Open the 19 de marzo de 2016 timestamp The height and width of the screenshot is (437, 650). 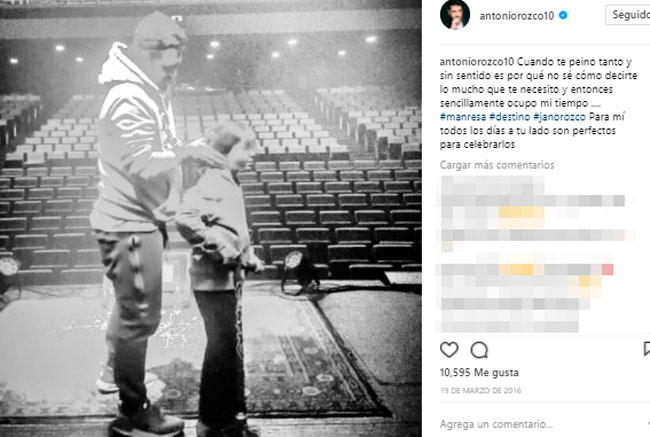pos(480,391)
